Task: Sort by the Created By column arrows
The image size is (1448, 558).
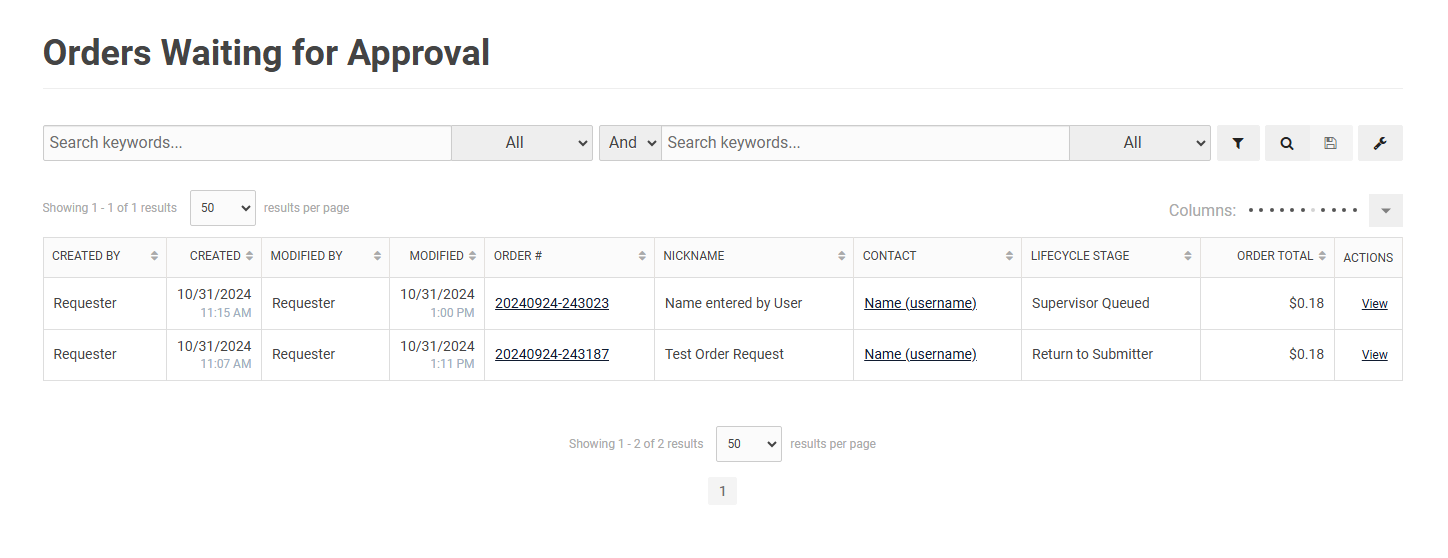Action: click(154, 256)
